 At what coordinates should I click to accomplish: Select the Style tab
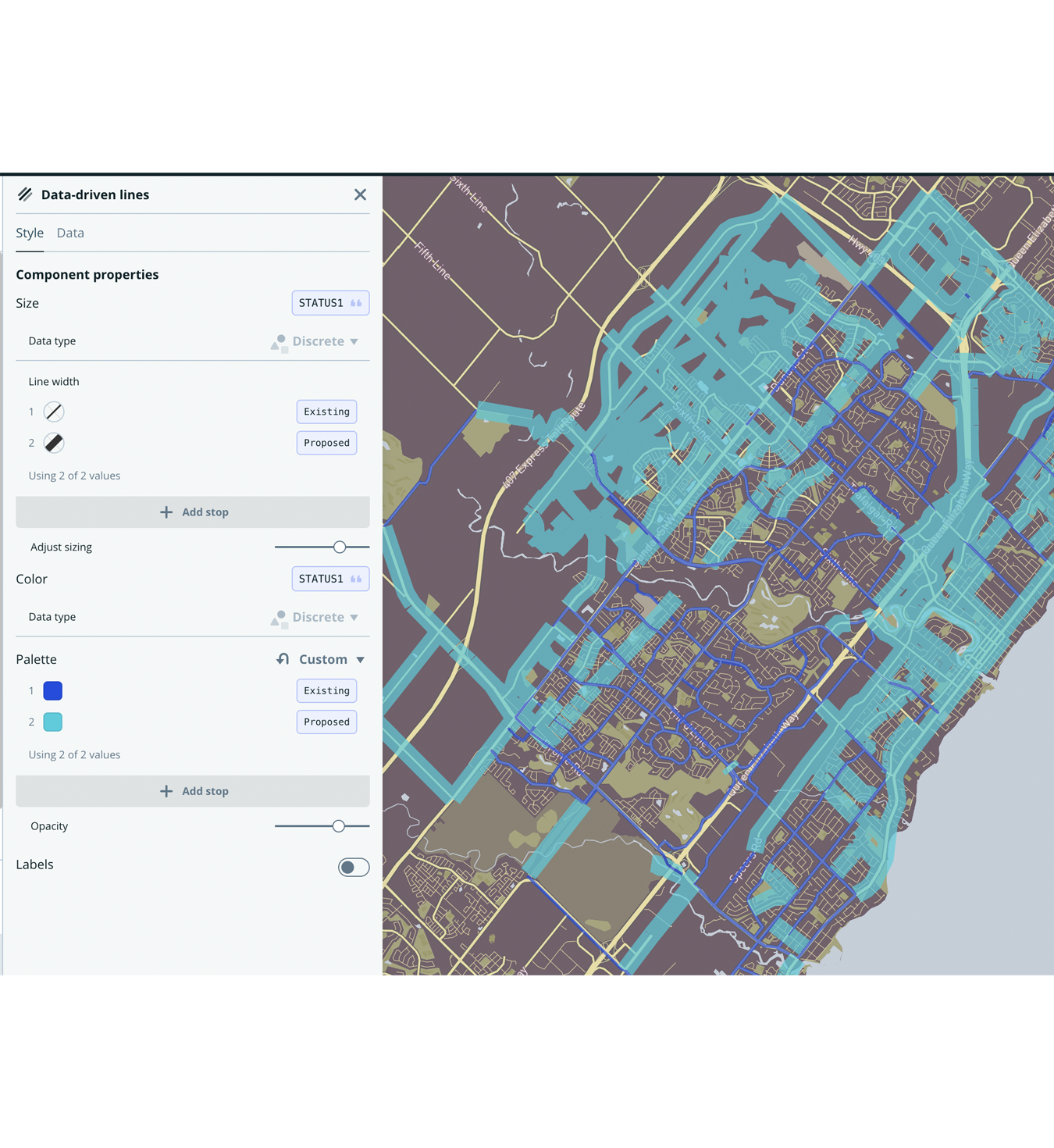30,233
